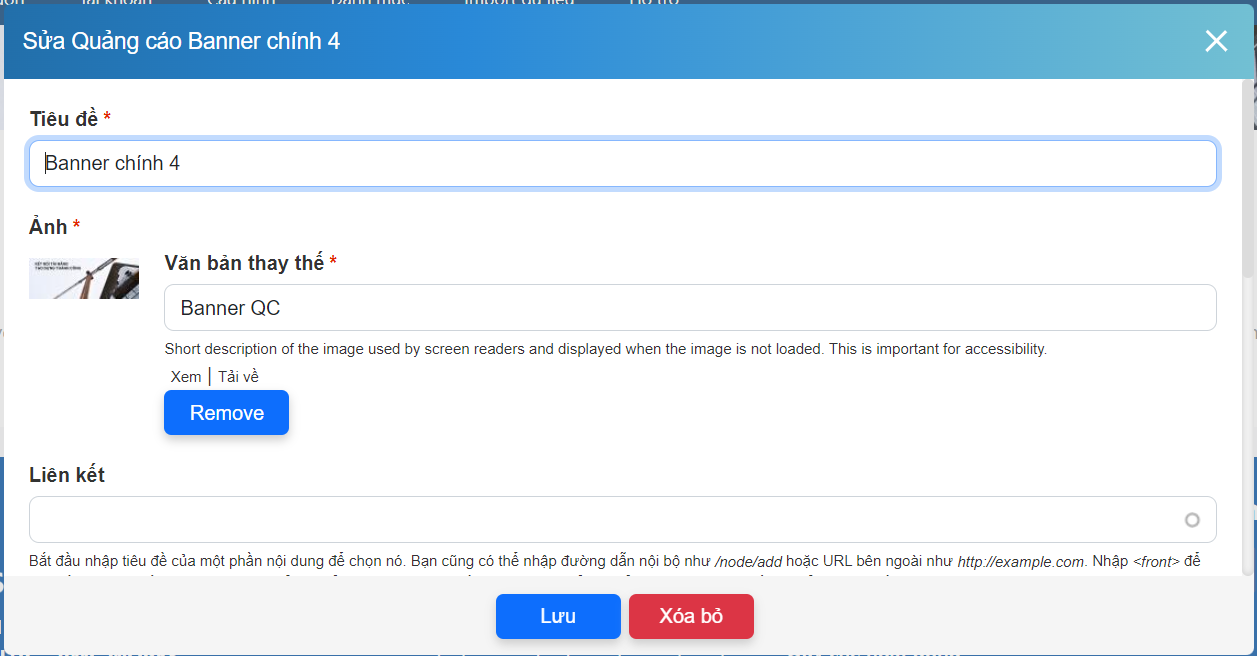1257x656 pixels.
Task: Click the alt text accessibility description
Action: tap(605, 349)
